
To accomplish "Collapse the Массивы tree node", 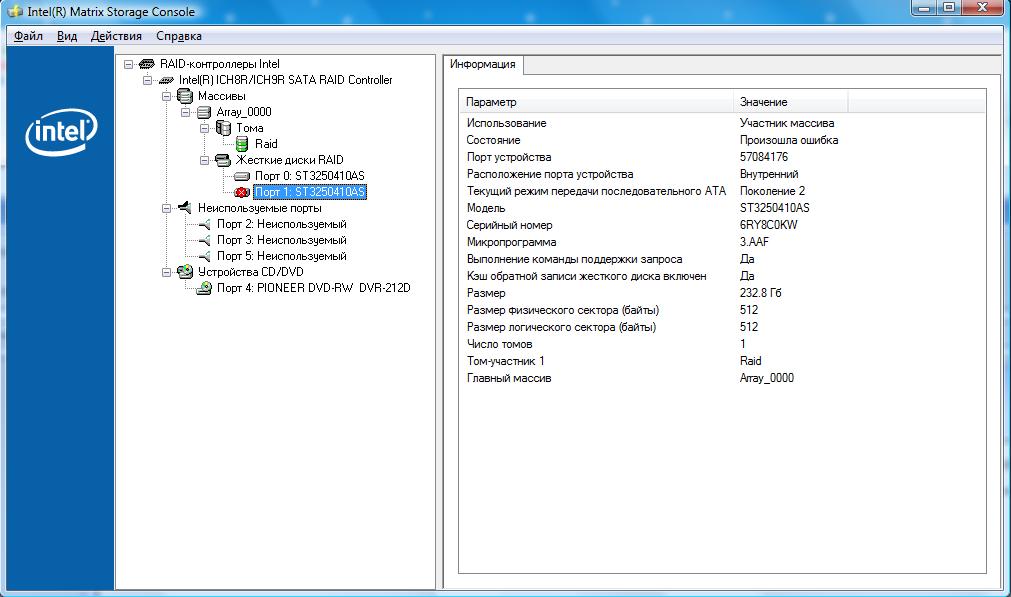I will pyautogui.click(x=166, y=96).
